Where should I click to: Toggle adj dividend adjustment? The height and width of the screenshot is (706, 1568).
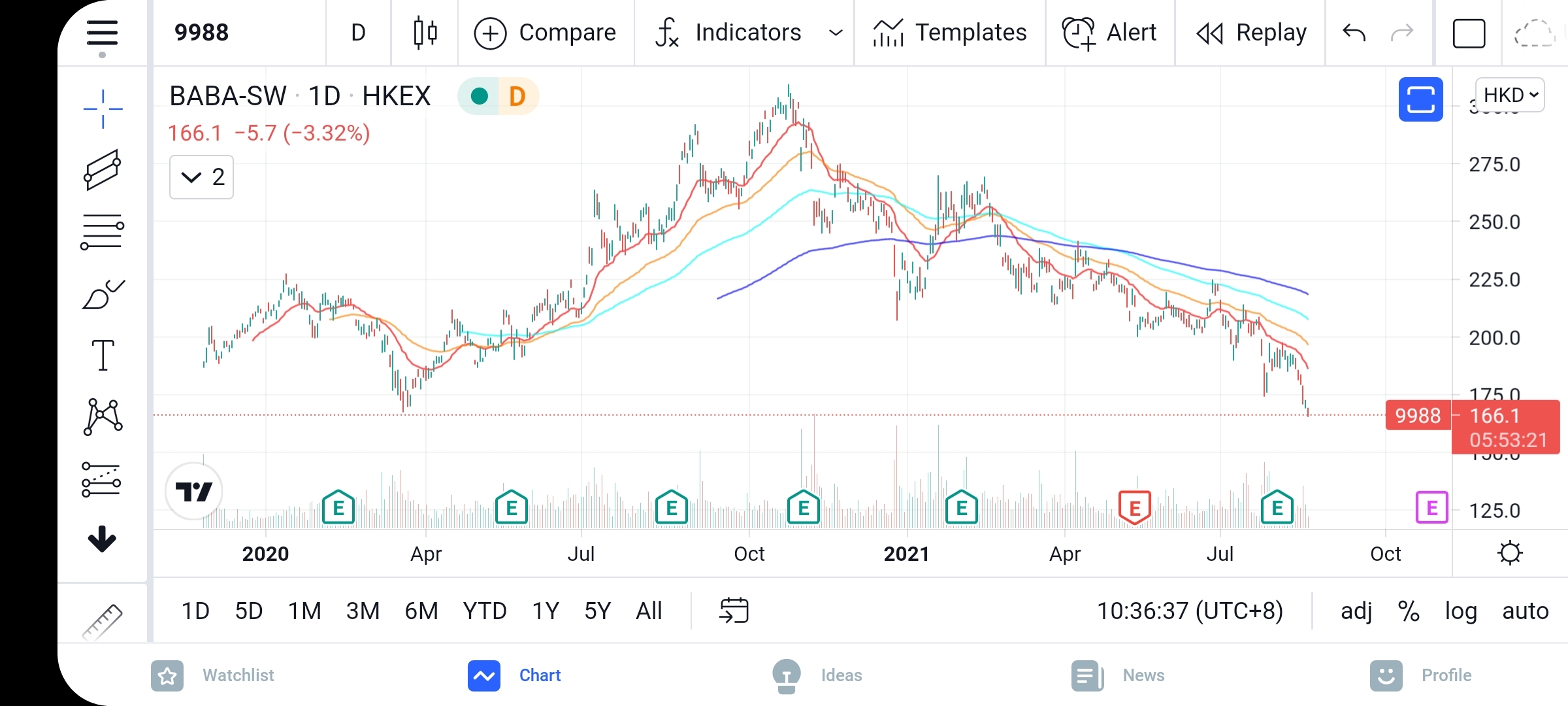(x=1356, y=611)
